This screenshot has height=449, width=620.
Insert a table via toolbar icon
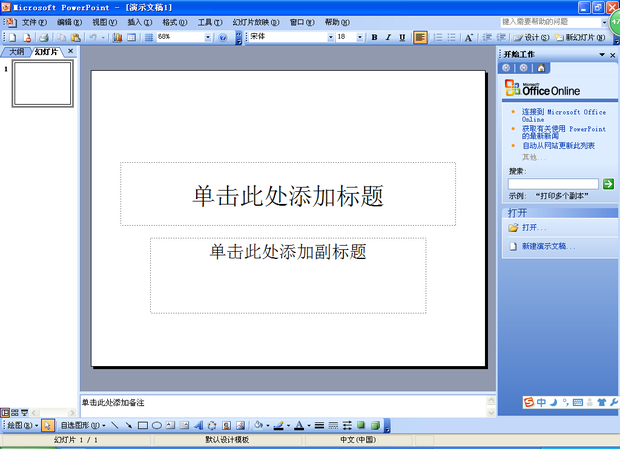pyautogui.click(x=131, y=38)
